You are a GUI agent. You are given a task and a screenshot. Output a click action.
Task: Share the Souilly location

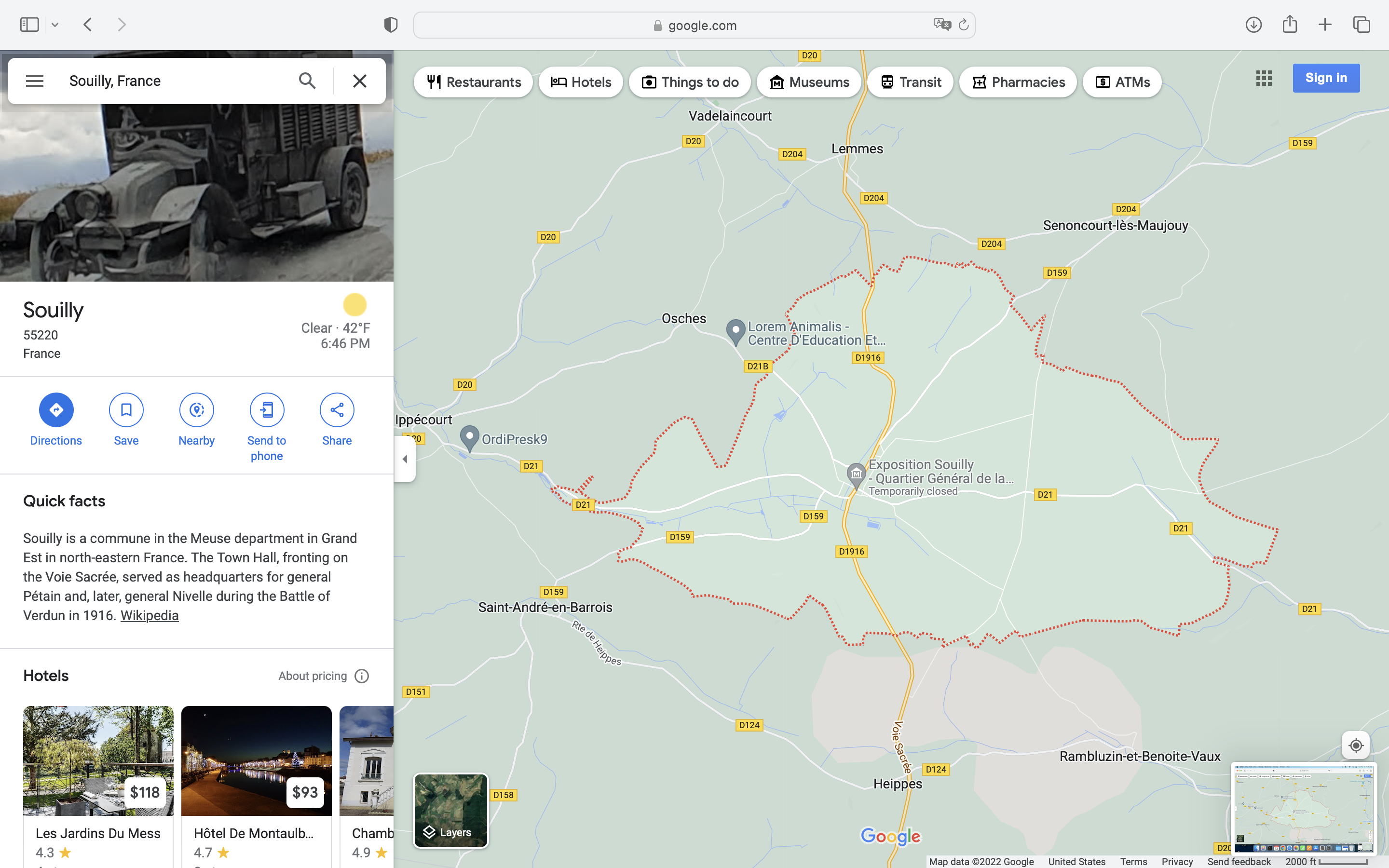click(336, 410)
